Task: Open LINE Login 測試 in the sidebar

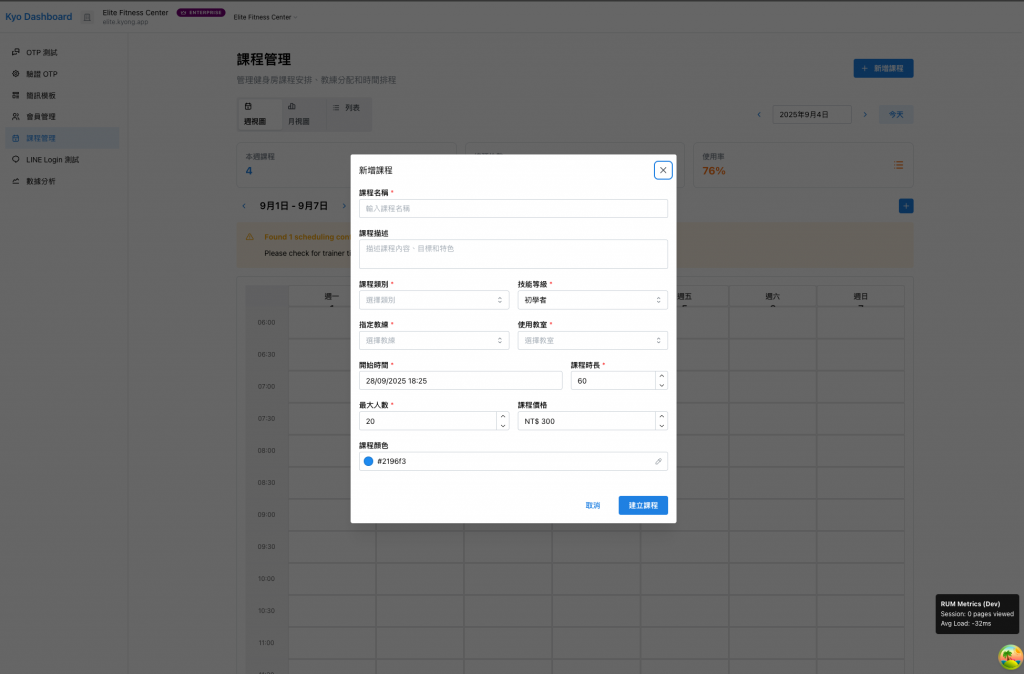Action: coord(62,159)
